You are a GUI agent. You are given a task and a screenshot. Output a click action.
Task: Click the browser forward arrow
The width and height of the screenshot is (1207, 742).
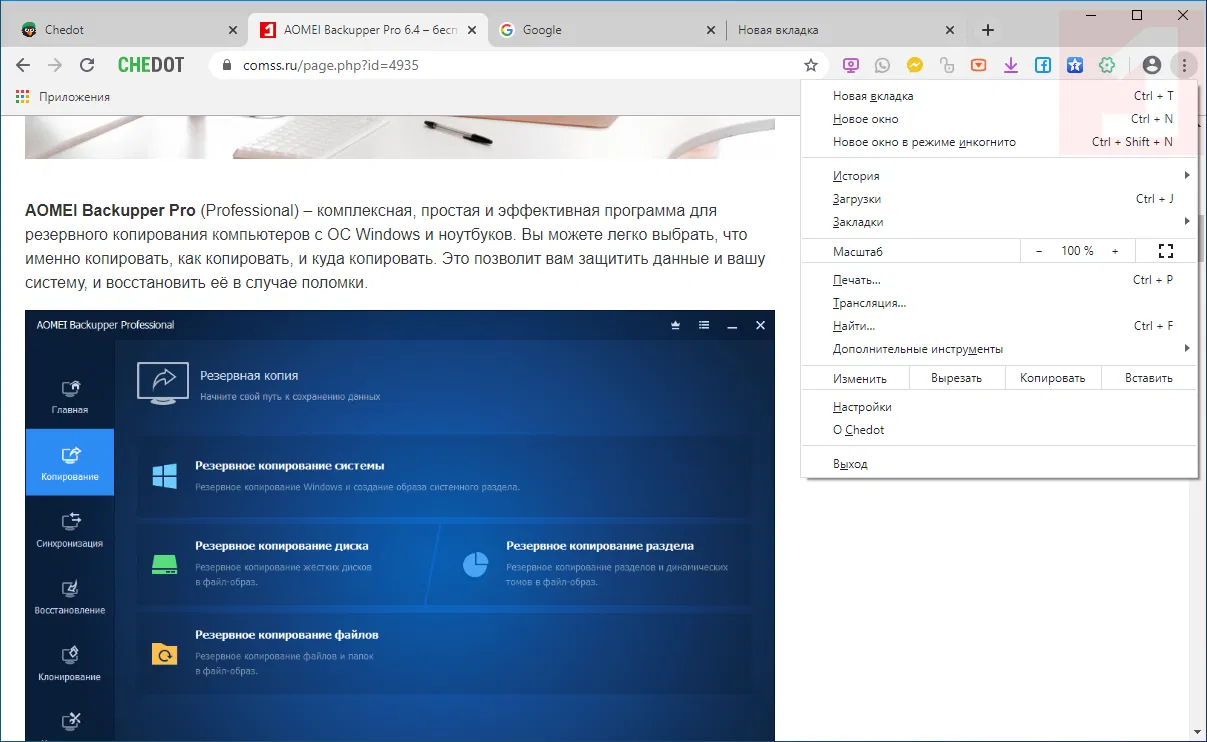55,65
